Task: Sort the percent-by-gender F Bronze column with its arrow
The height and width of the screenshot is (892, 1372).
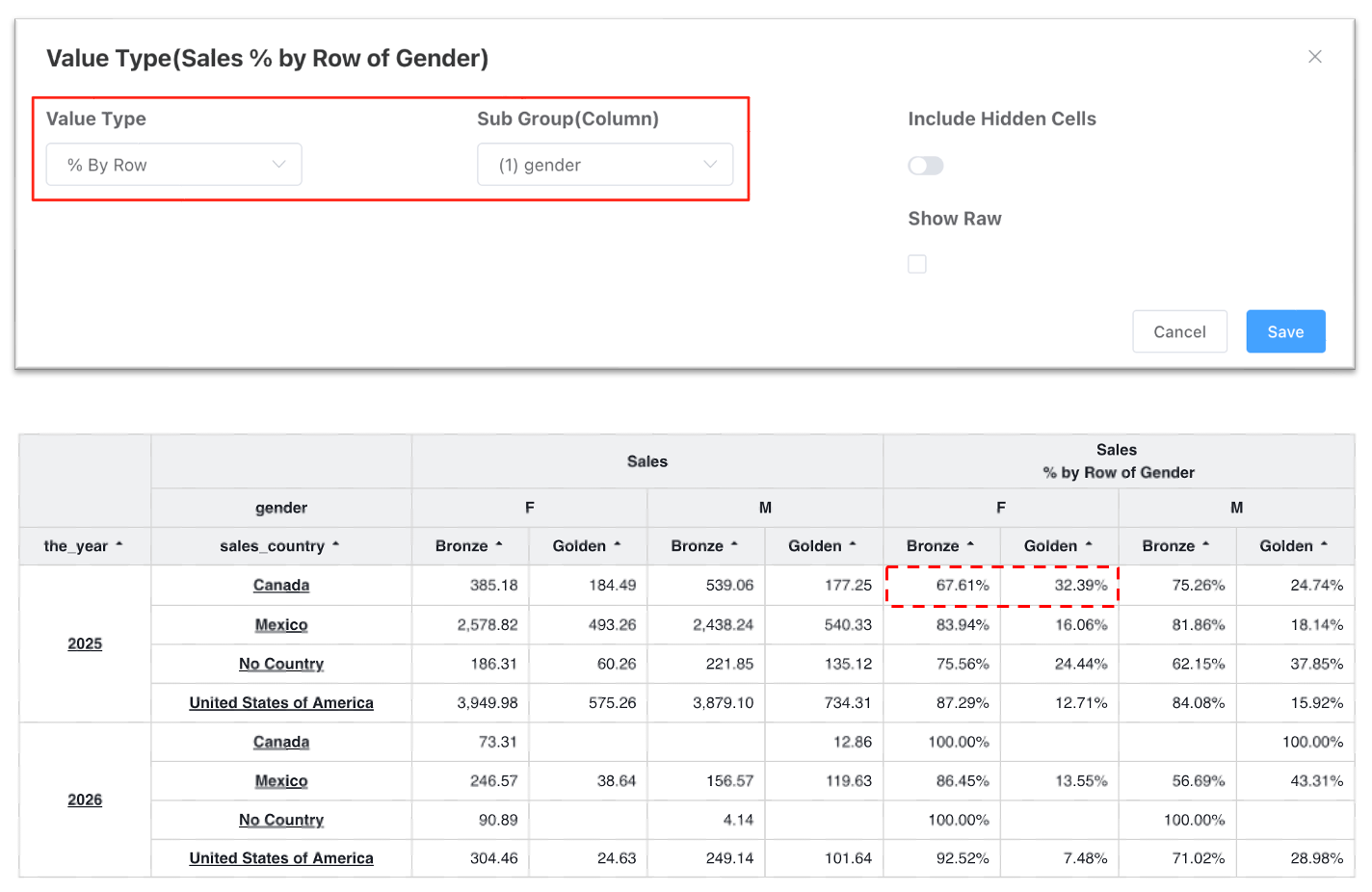Action: click(x=970, y=545)
